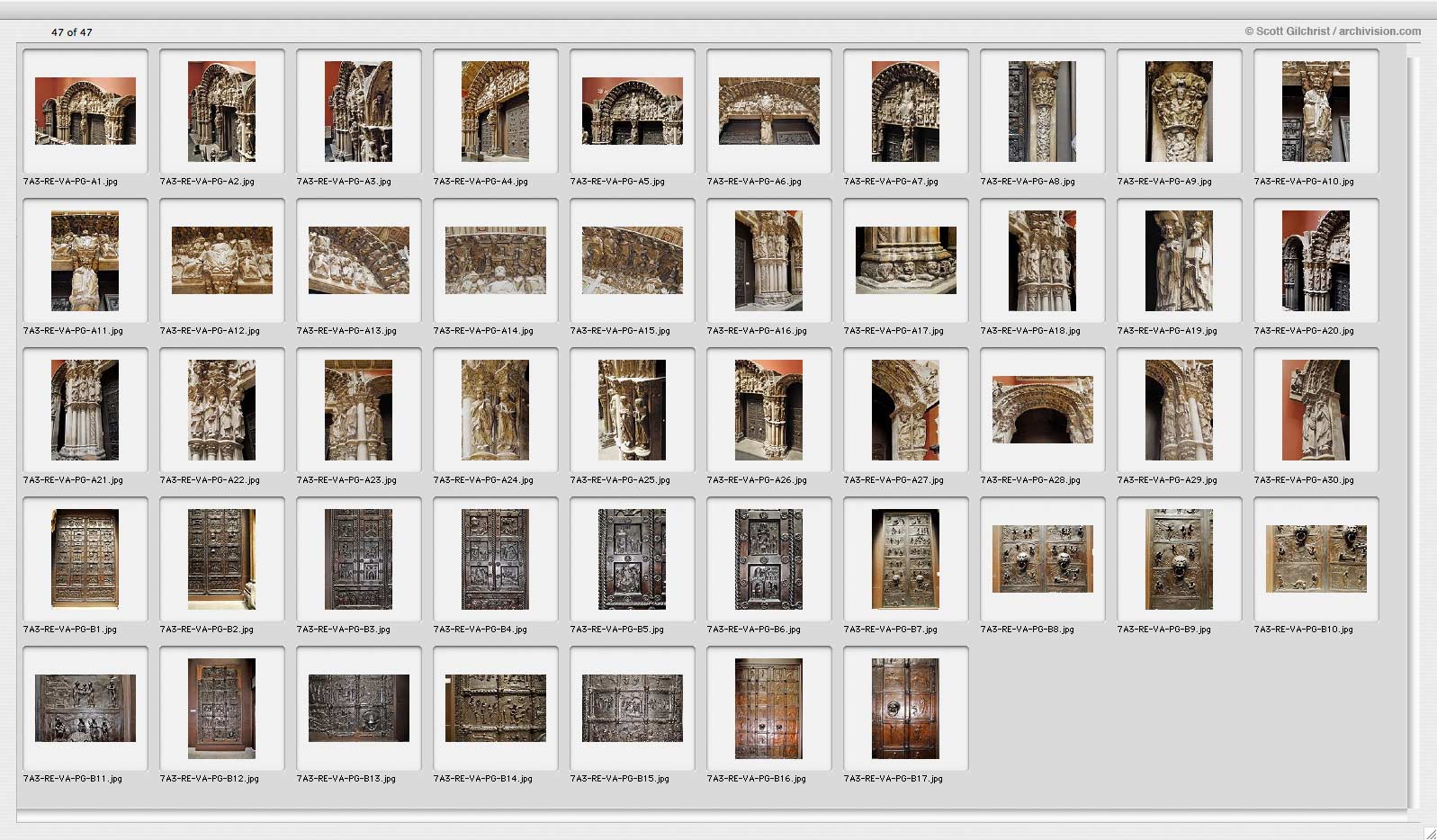The image size is (1437, 840).
Task: Click the vertical scrollbar on right edge
Action: [1413, 432]
